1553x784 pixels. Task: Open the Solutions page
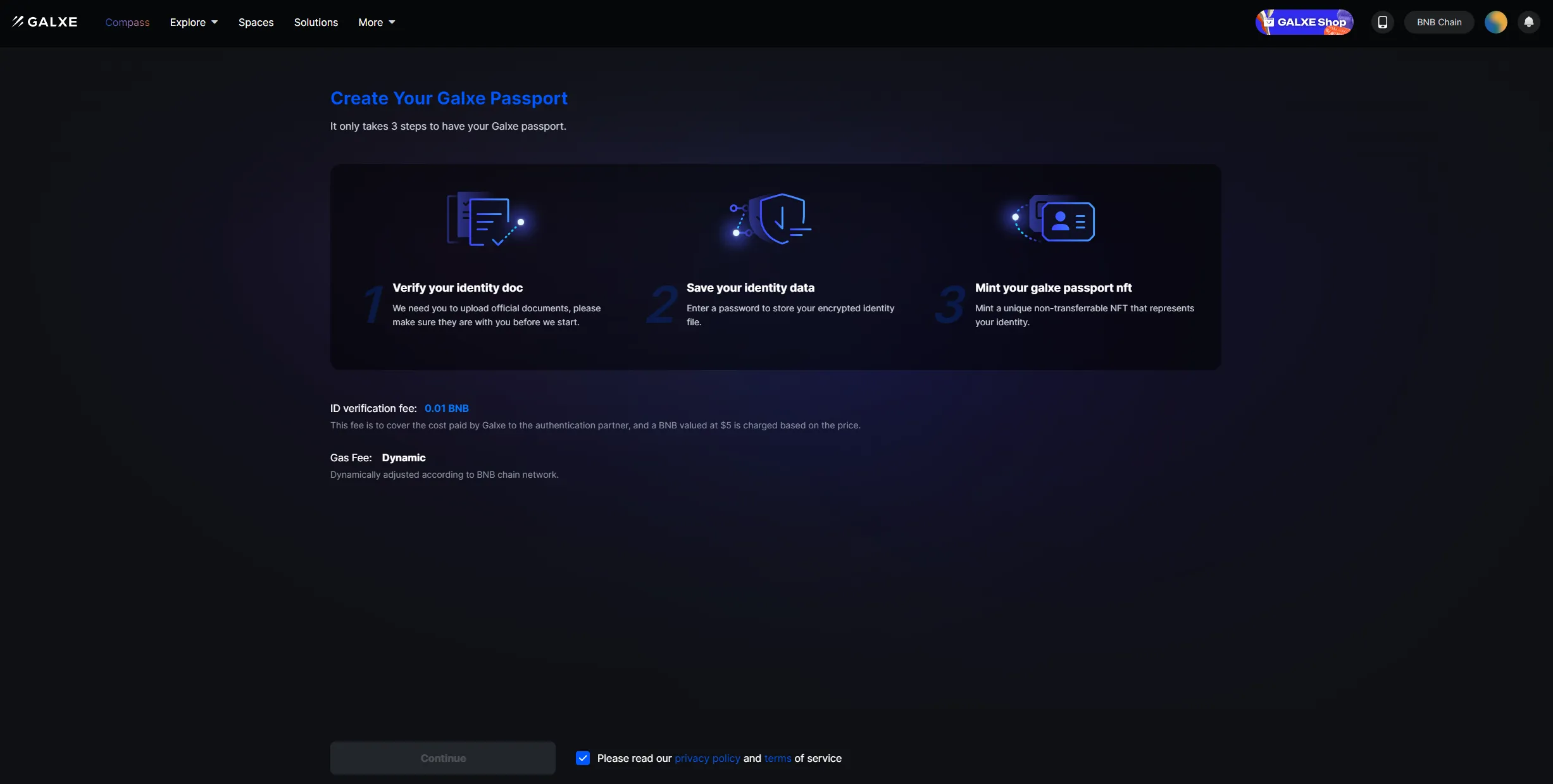coord(316,22)
